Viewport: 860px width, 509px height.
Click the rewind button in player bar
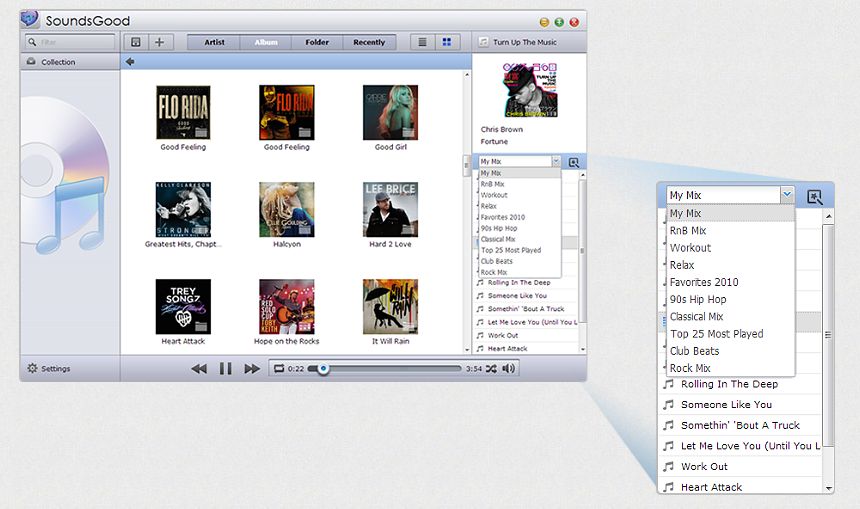(x=199, y=369)
